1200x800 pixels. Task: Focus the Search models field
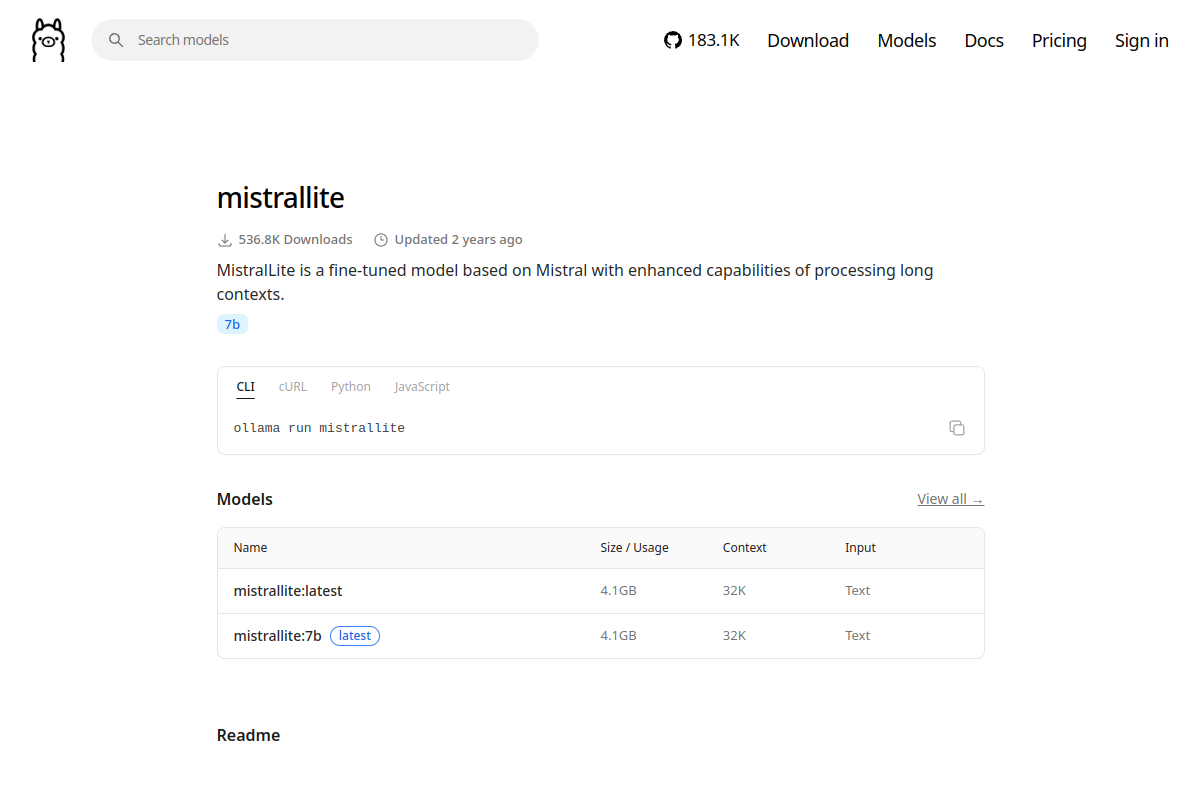(315, 40)
